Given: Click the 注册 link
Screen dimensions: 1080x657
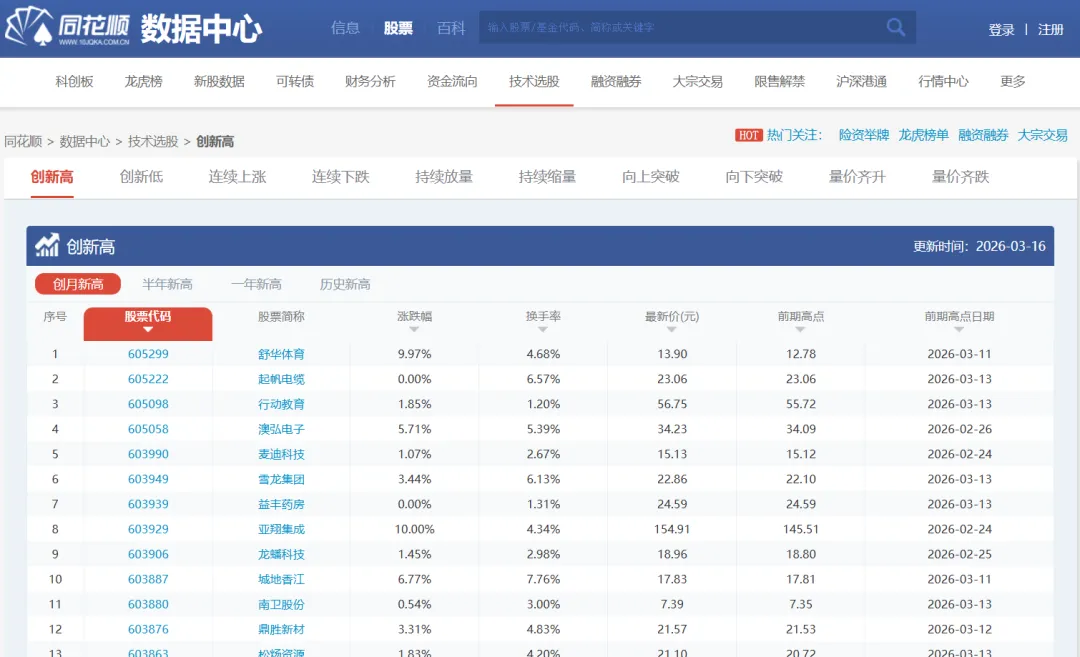Looking at the screenshot, I should (1050, 30).
